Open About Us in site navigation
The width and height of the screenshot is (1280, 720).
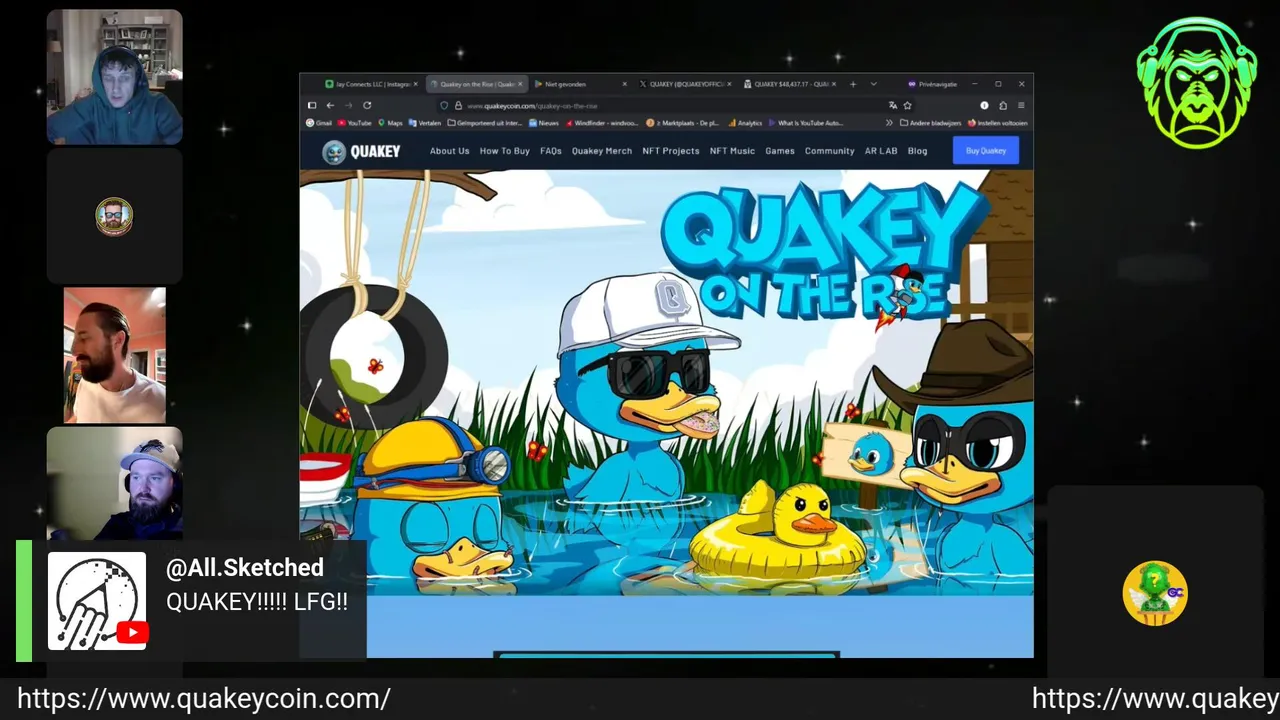[449, 151]
